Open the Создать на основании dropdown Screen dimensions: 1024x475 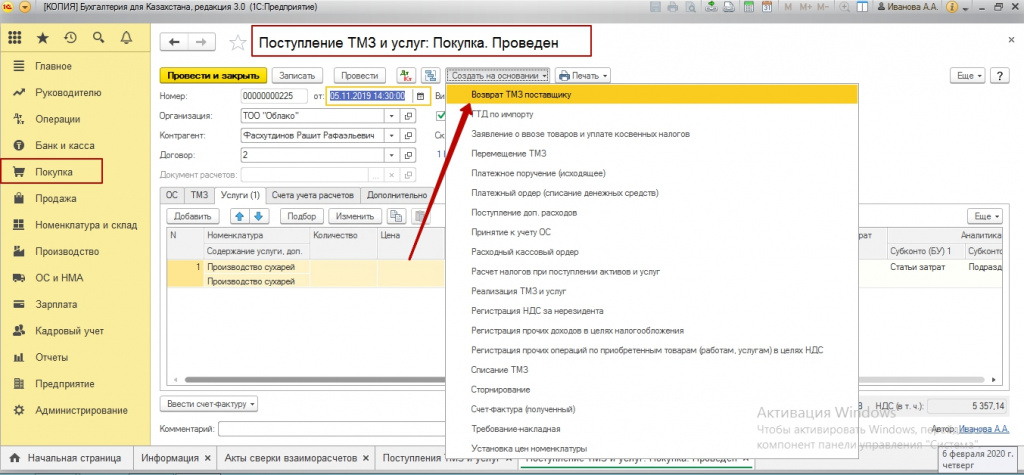tap(499, 76)
